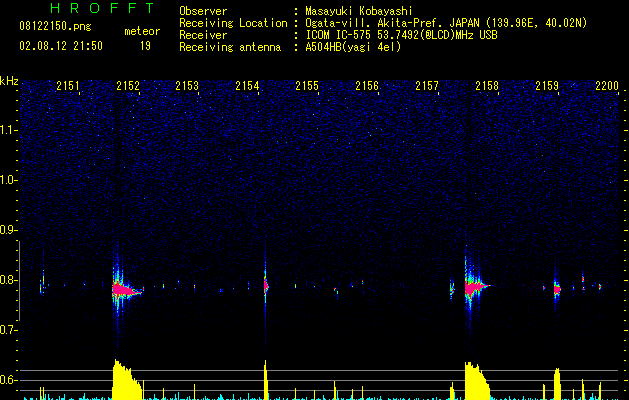Screen dimensions: 629x400
Task: Click the narrow meteor echo after 2154
Action: (266, 286)
